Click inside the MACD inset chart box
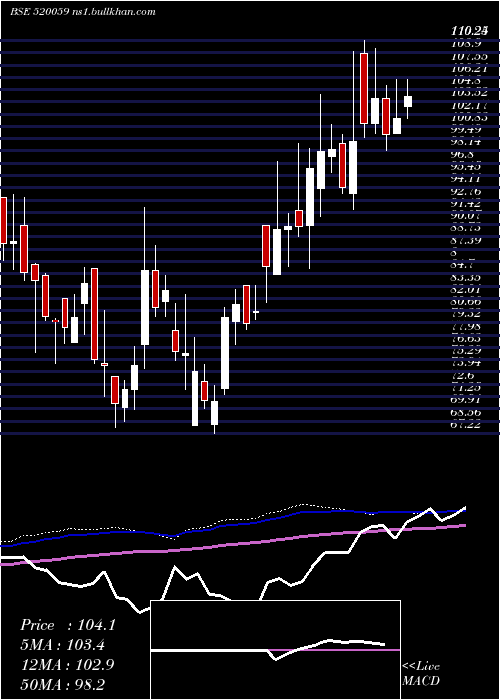This screenshot has width=500, height=700. point(275,650)
